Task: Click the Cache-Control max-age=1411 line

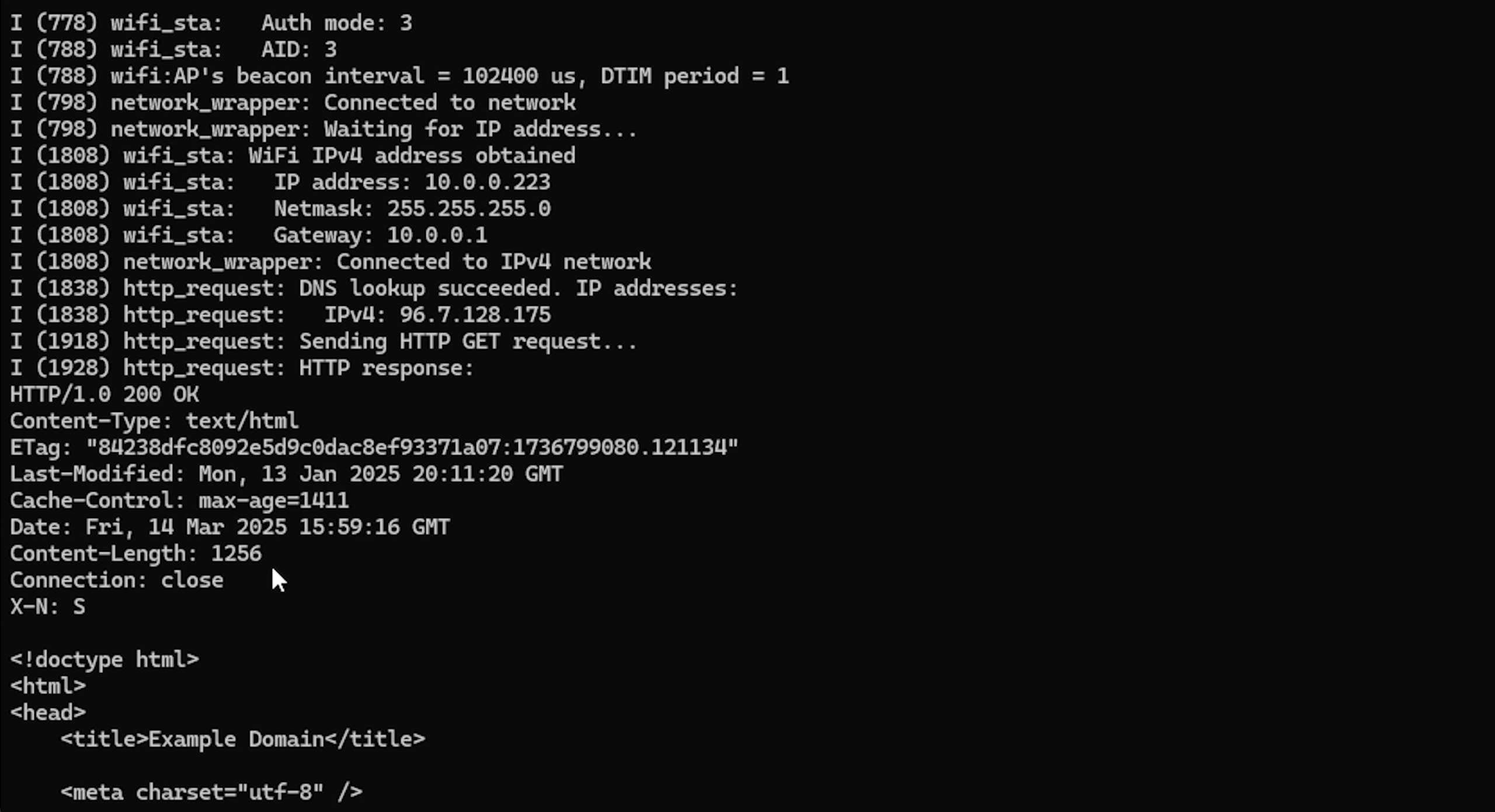Action: [179, 501]
